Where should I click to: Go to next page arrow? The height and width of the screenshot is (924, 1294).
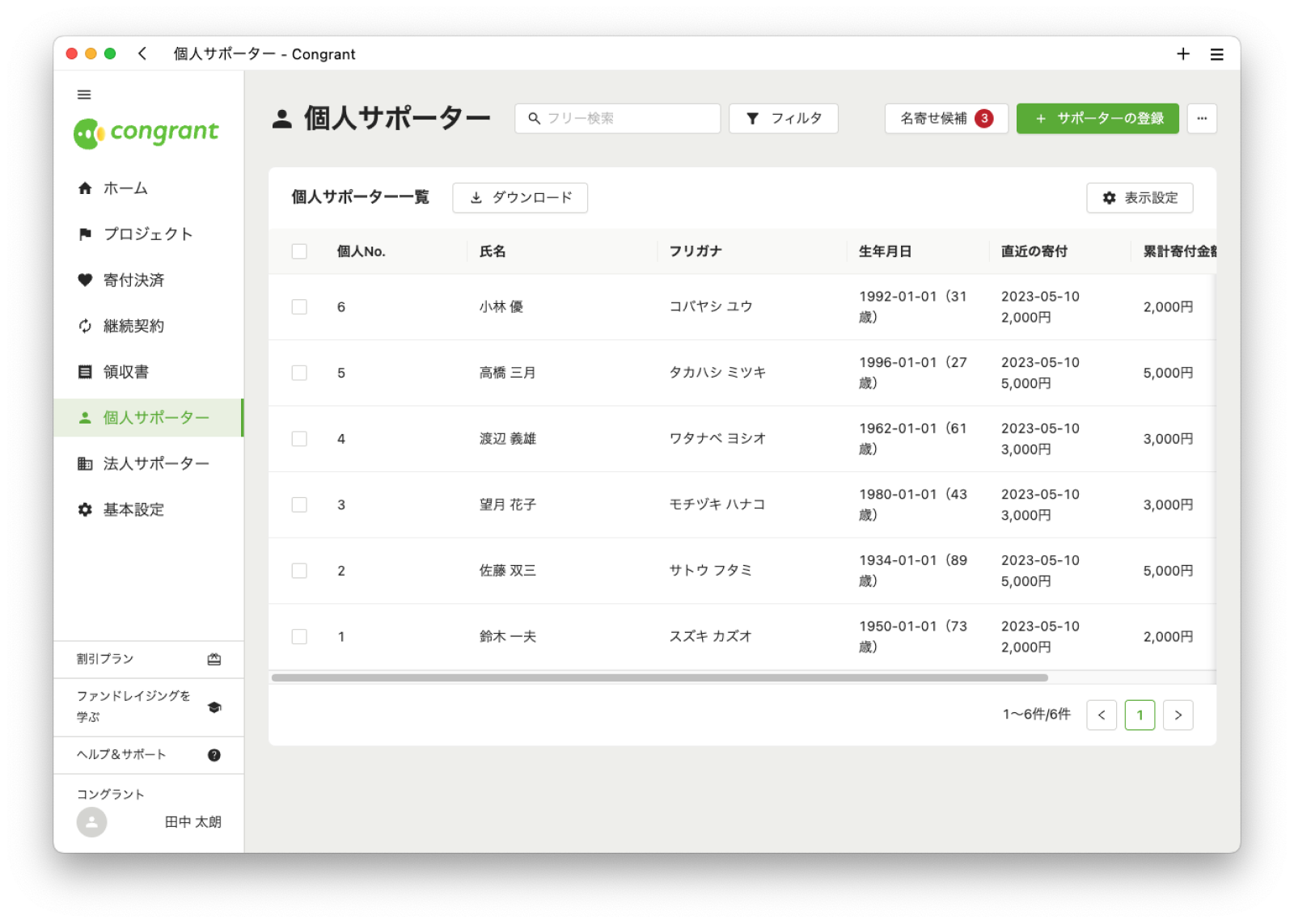point(1178,715)
